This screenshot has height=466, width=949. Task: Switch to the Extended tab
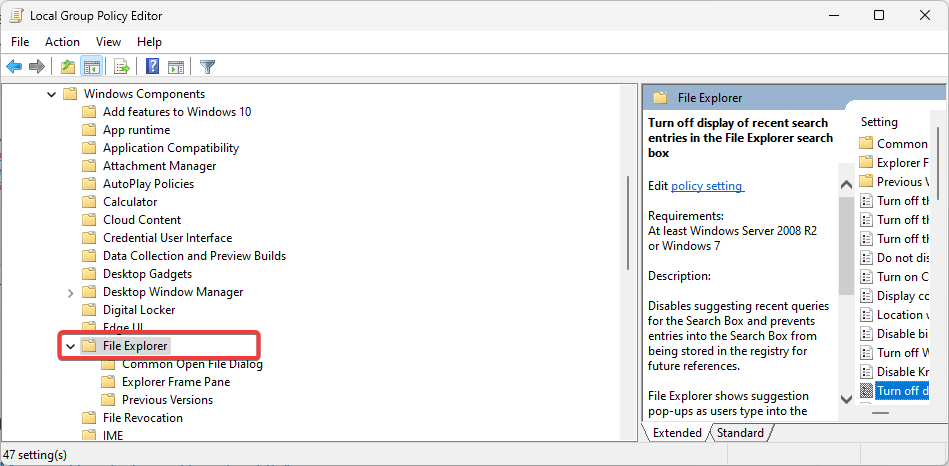676,433
